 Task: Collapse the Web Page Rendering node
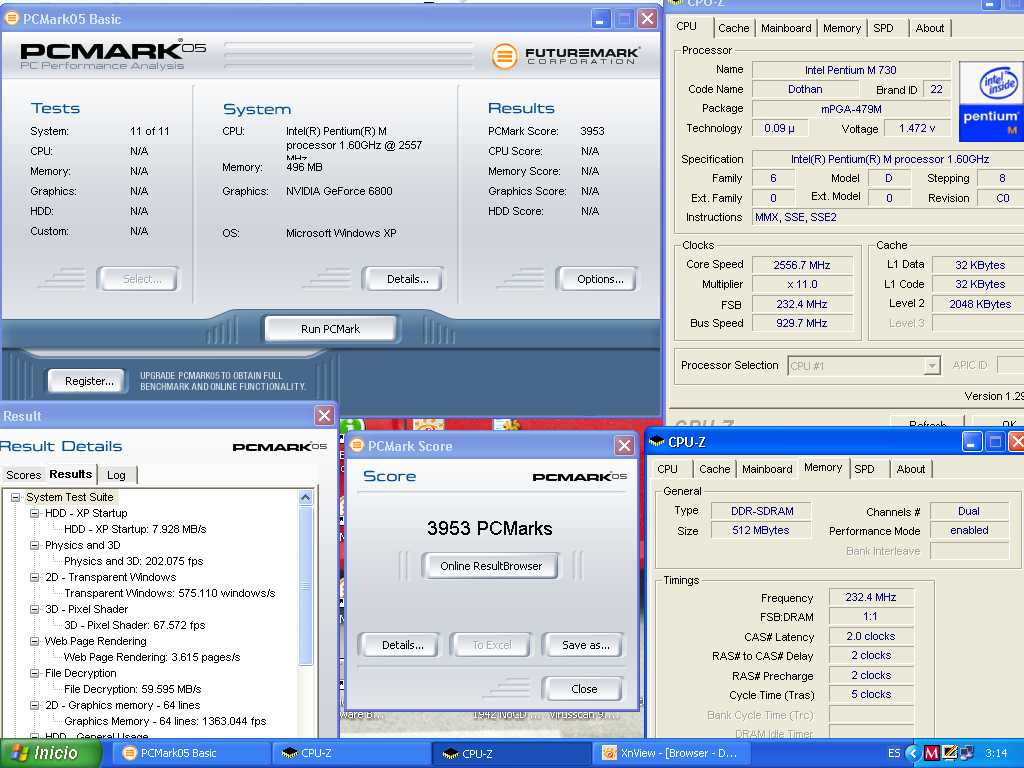35,641
